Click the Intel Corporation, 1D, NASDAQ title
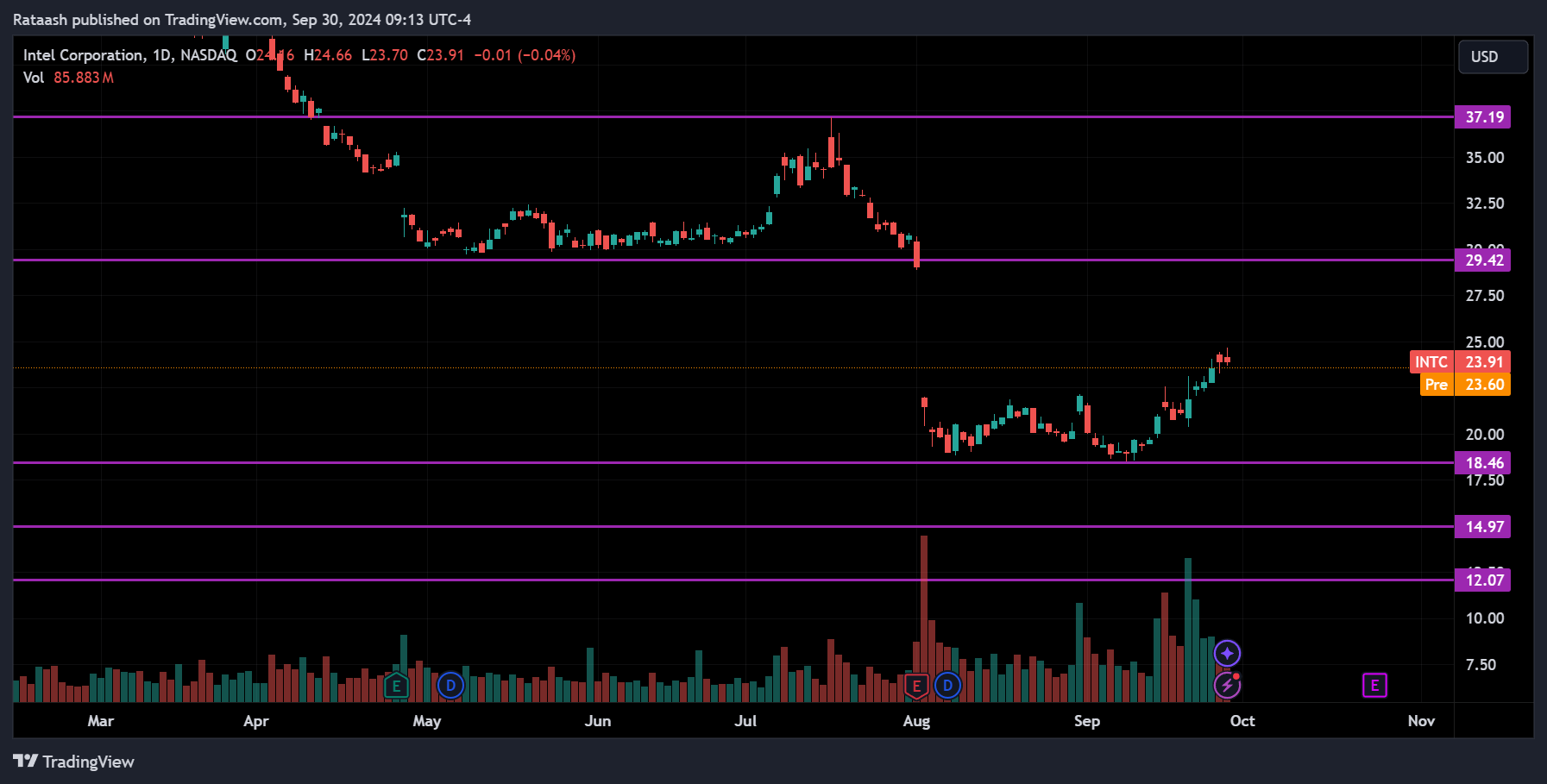 (129, 55)
